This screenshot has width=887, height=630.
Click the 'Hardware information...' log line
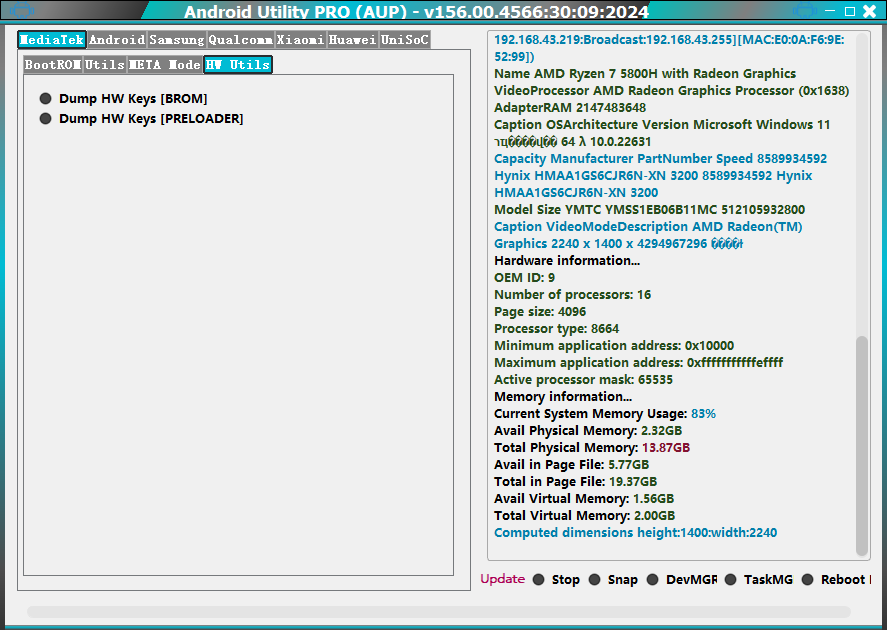tap(567, 261)
